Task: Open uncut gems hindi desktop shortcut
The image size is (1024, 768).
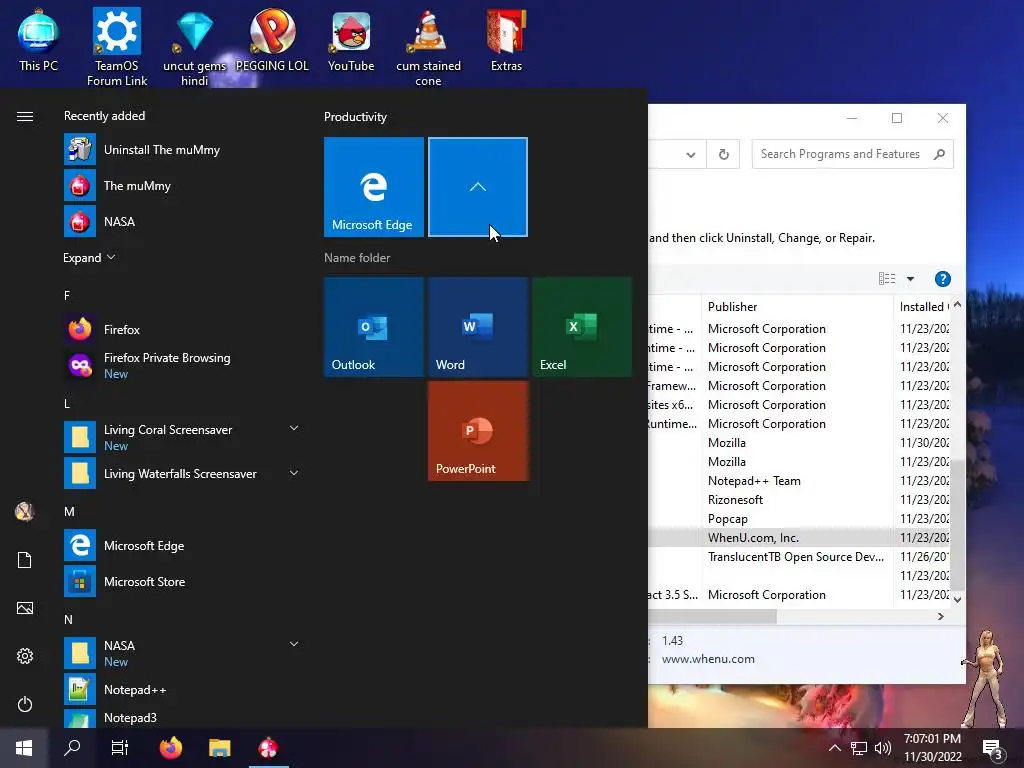Action: (x=195, y=47)
